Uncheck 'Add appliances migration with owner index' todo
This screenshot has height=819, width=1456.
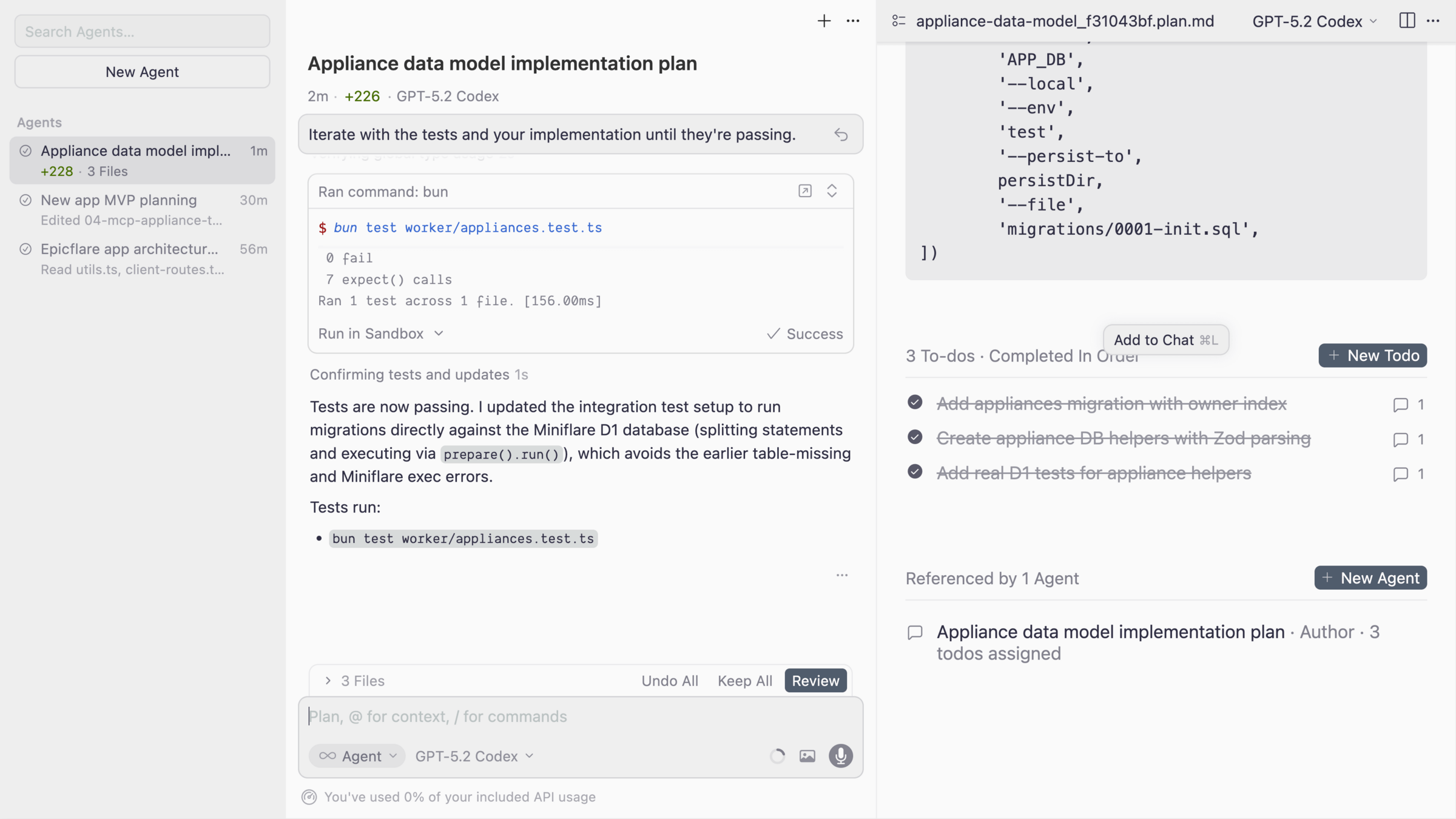915,403
